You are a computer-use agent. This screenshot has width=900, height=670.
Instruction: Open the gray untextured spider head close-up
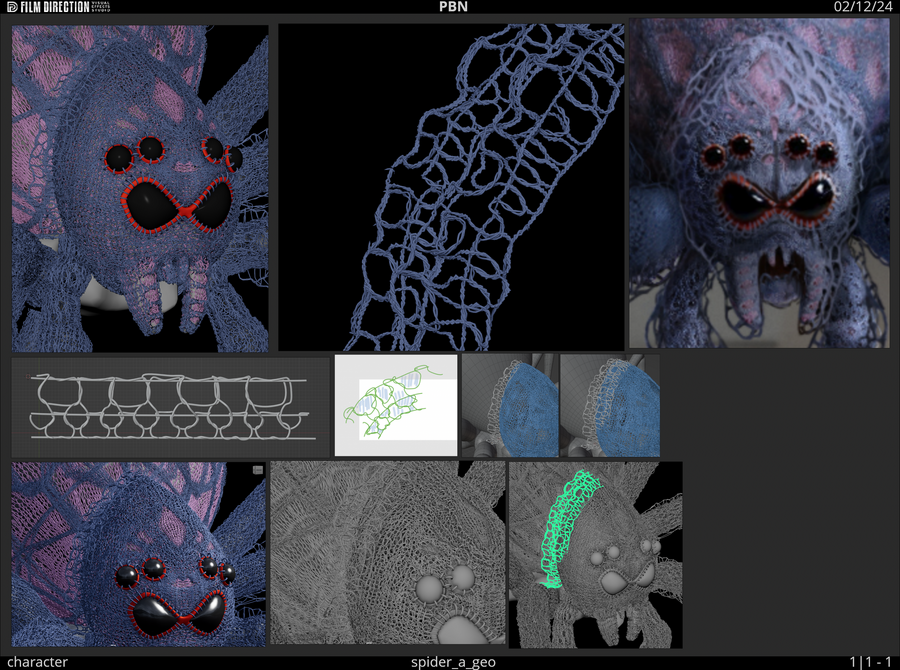pyautogui.click(x=388, y=553)
